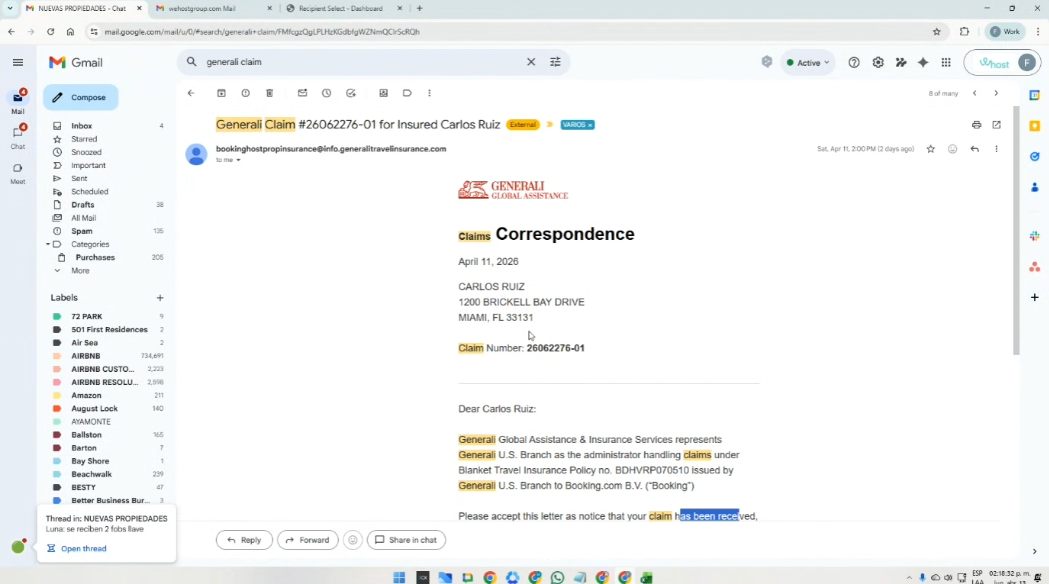Image resolution: width=1049 pixels, height=584 pixels.
Task: Mark email as unread
Action: click(302, 93)
